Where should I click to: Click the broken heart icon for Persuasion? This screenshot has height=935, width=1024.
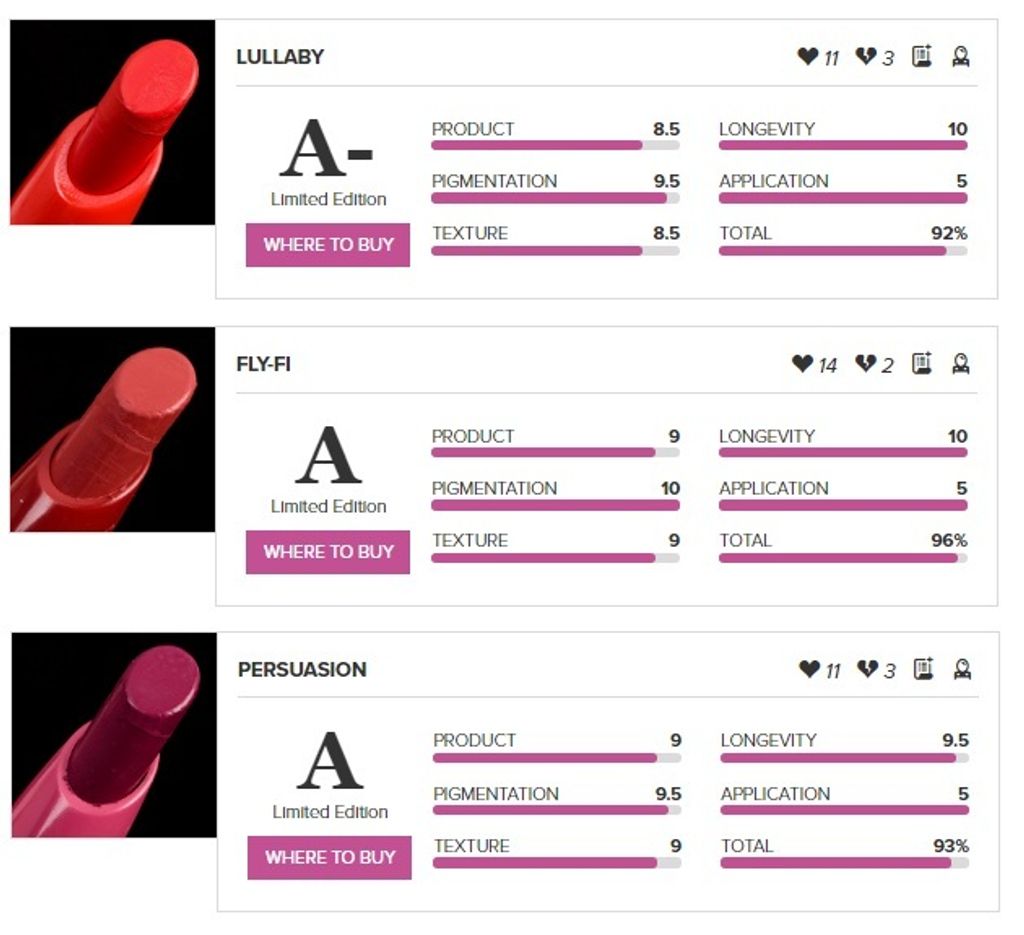click(866, 669)
